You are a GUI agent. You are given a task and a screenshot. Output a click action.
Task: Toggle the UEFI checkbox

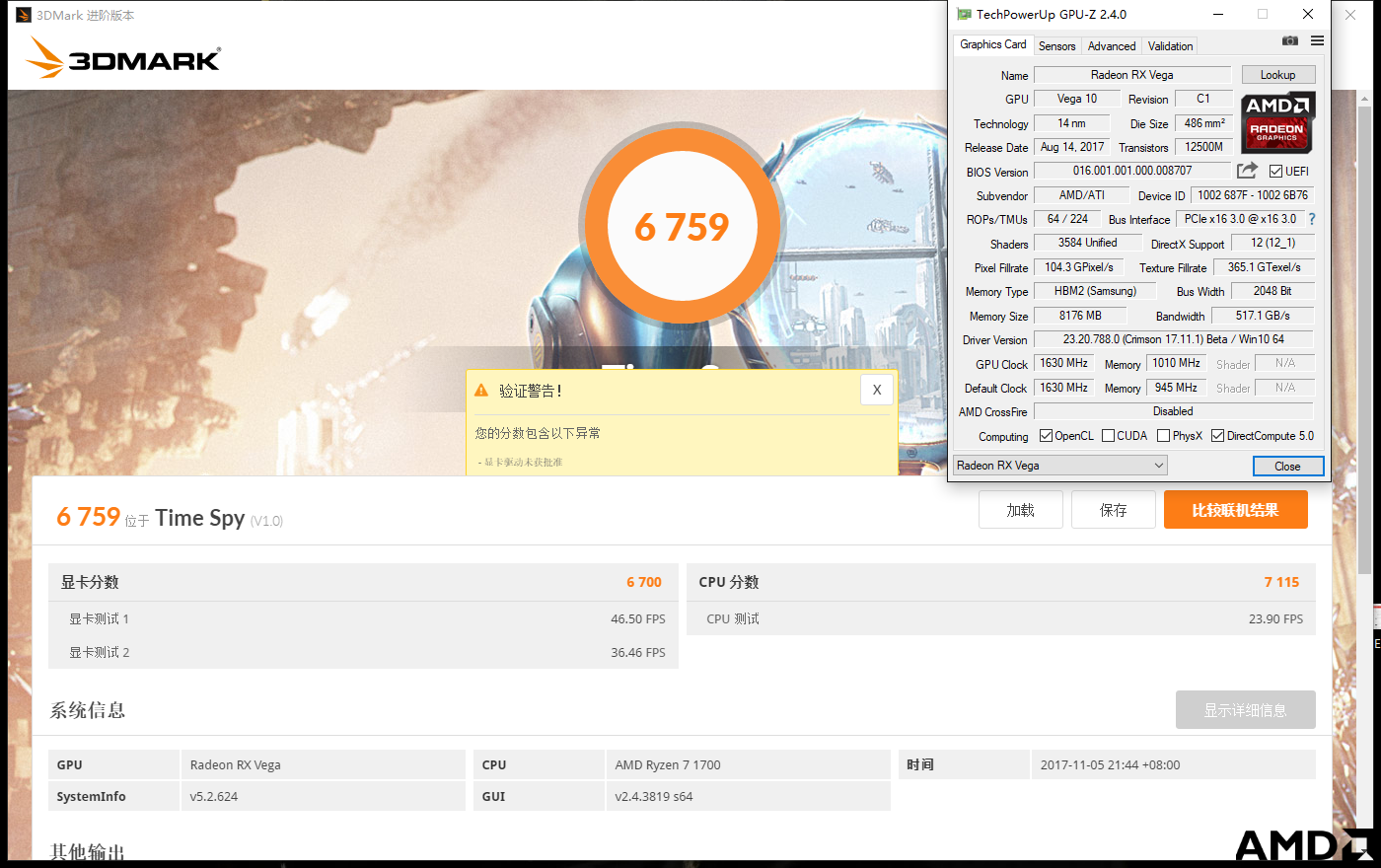point(1275,172)
